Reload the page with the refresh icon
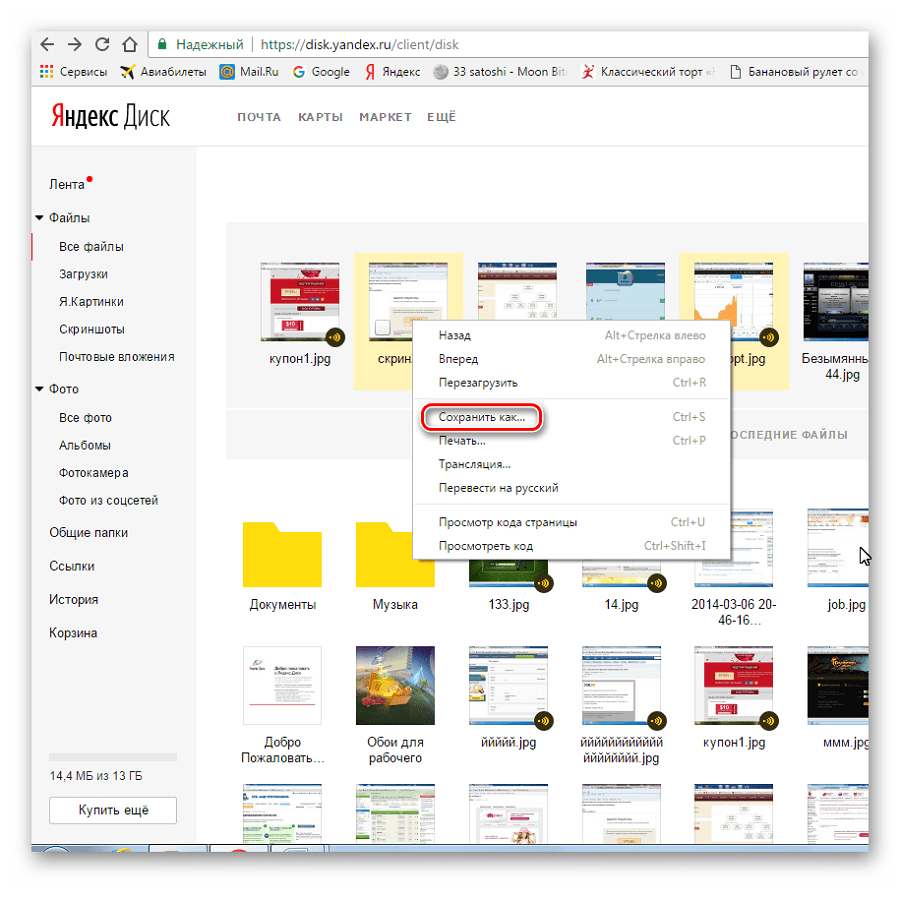The image size is (900, 900). [101, 44]
